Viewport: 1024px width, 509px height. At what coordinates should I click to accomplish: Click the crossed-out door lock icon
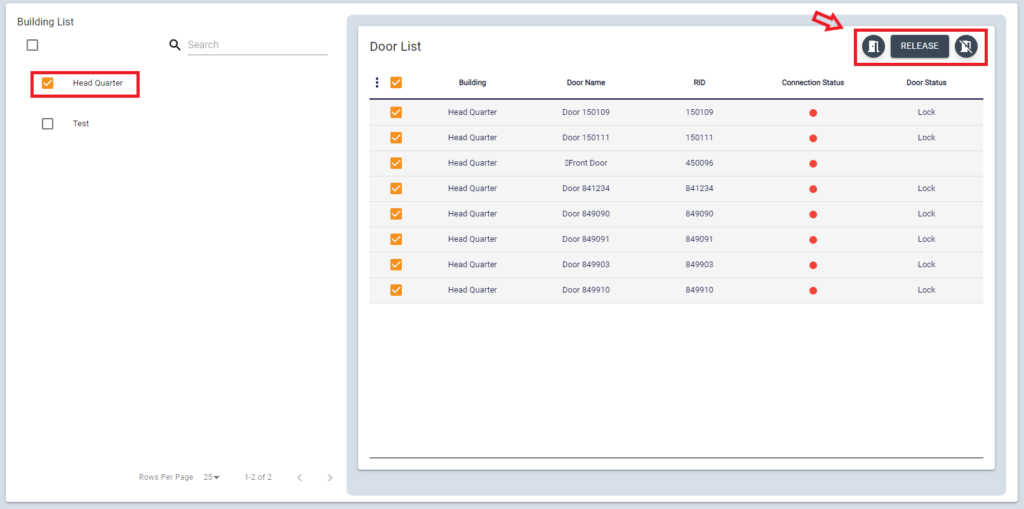[x=965, y=47]
